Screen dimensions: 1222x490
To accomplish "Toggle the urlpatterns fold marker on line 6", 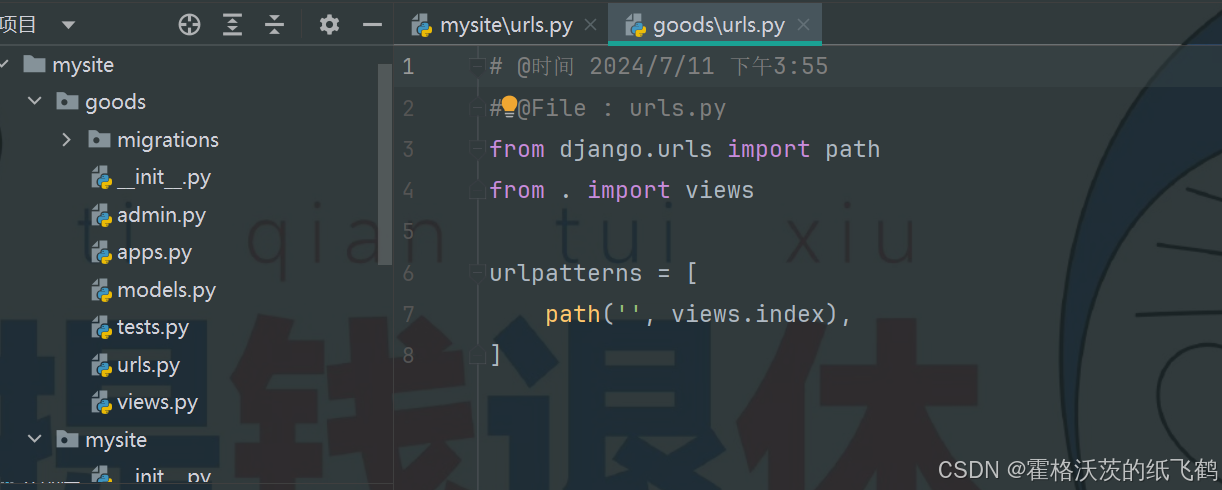I will tap(477, 273).
